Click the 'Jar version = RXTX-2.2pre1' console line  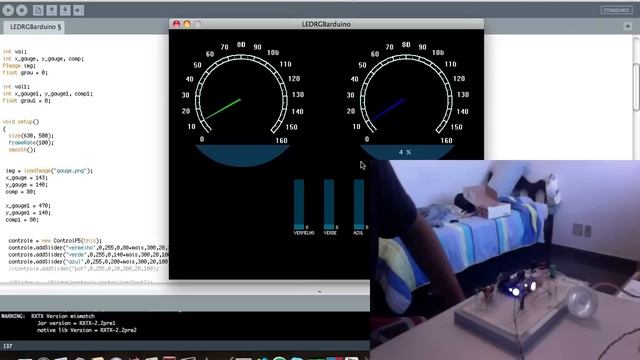tap(76, 323)
